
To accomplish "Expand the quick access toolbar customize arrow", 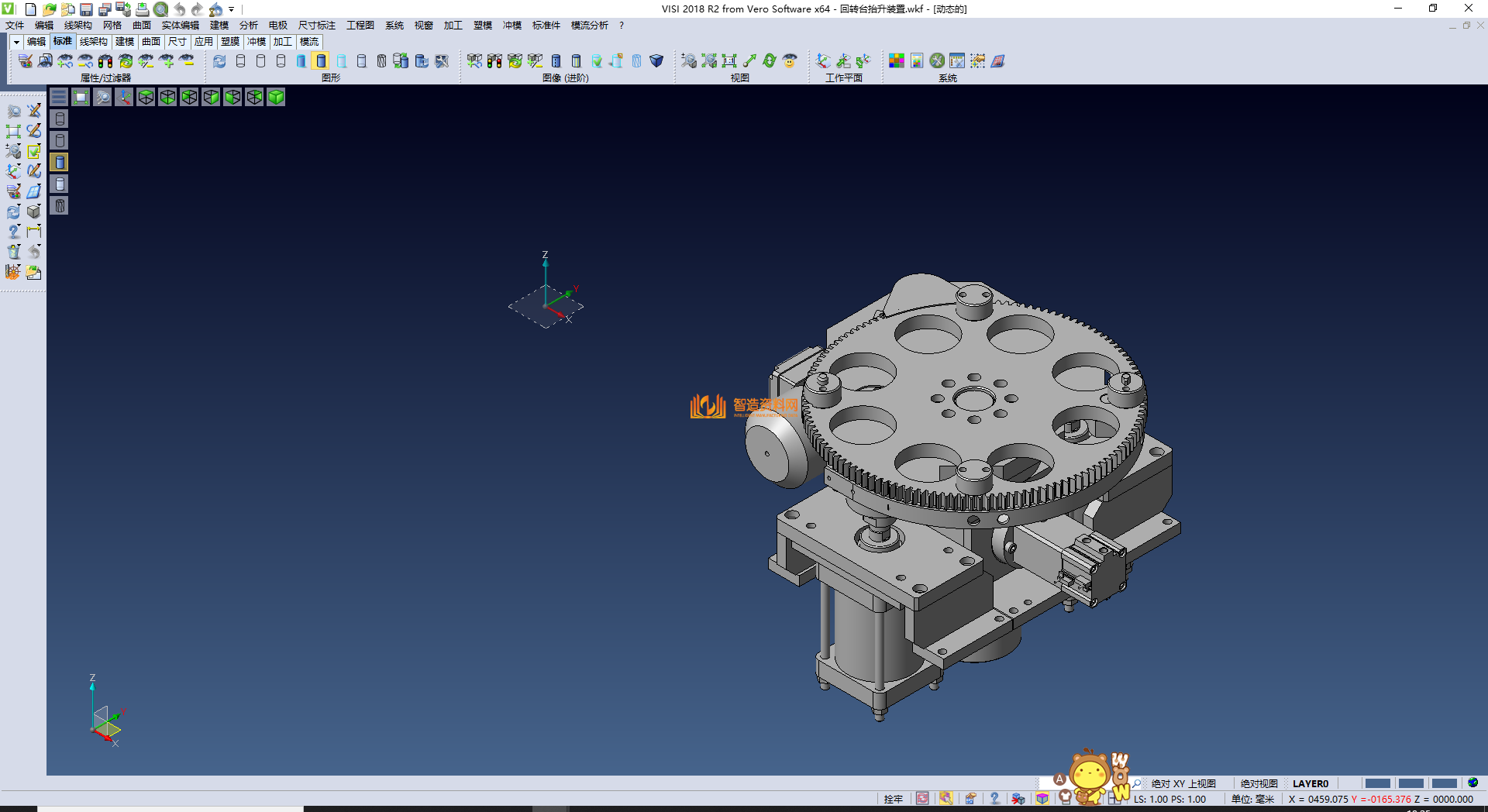I will [231, 9].
